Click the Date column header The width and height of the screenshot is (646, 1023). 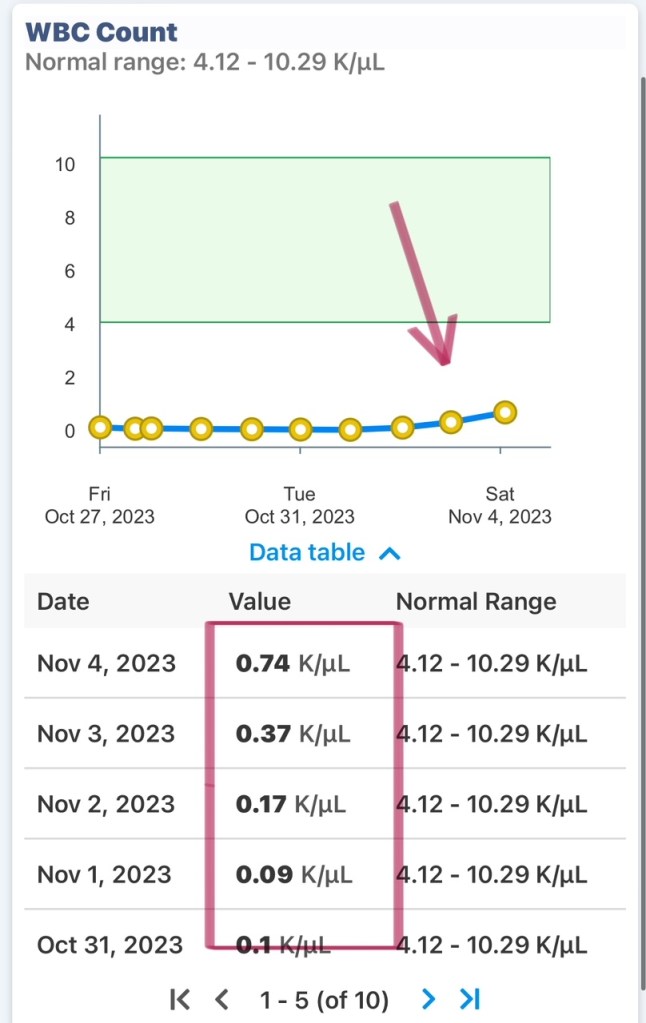point(63,601)
